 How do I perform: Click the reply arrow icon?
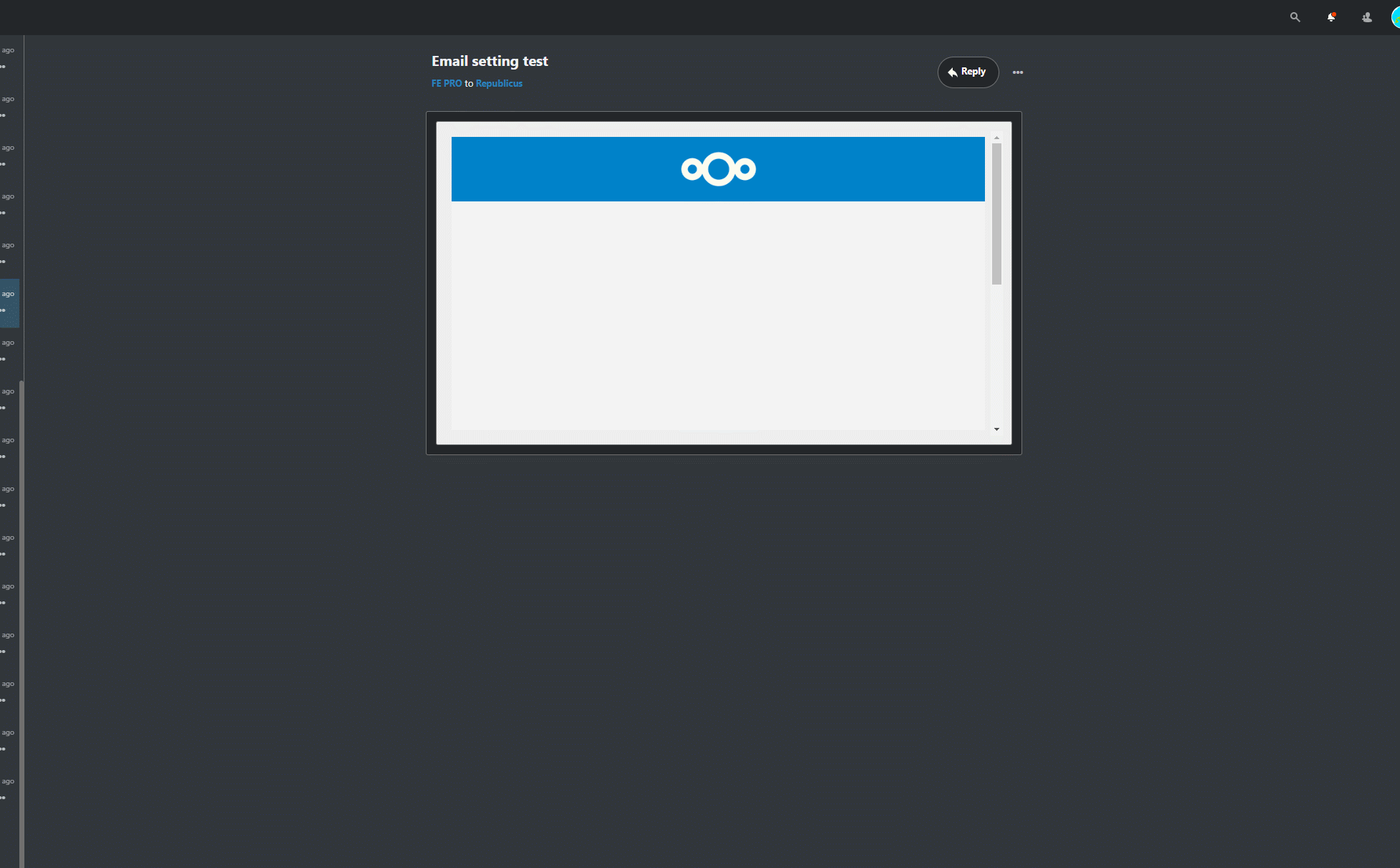(953, 72)
